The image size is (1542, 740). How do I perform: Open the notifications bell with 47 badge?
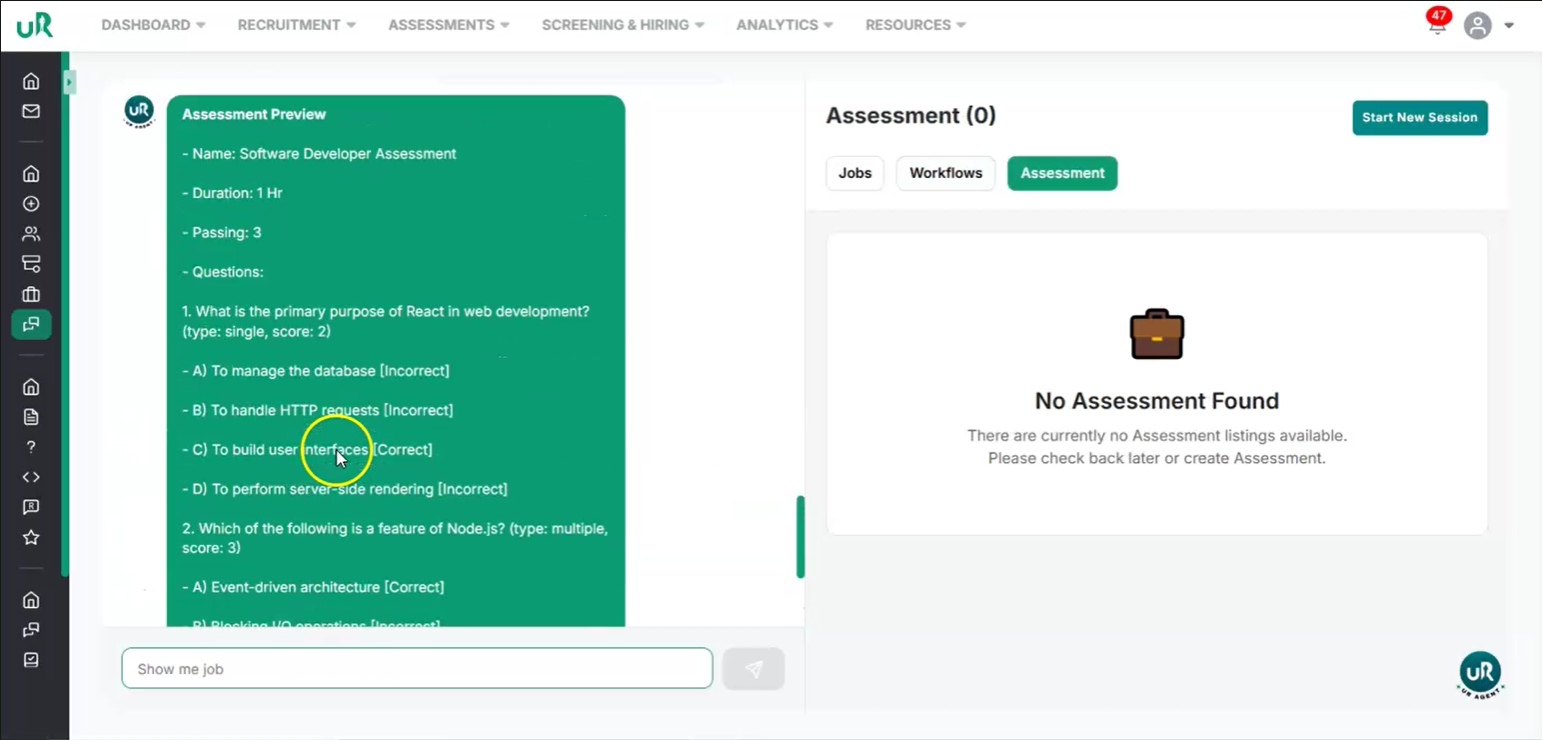point(1437,25)
